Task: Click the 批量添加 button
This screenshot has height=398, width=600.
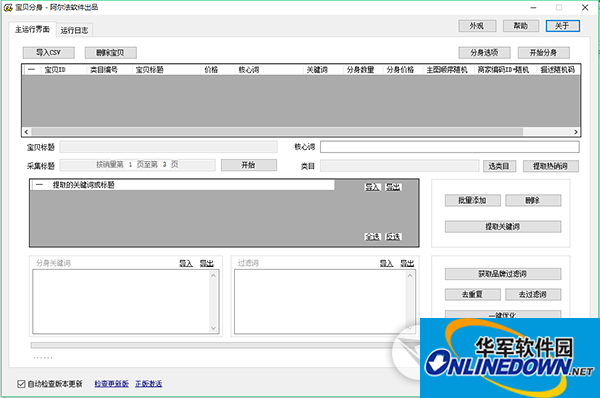Action: click(473, 200)
